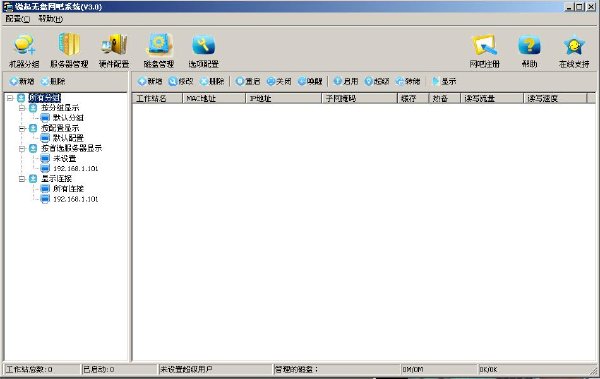Click the 工作站总数:0 status entry
Viewport: 600px width, 379px height.
(x=42, y=369)
